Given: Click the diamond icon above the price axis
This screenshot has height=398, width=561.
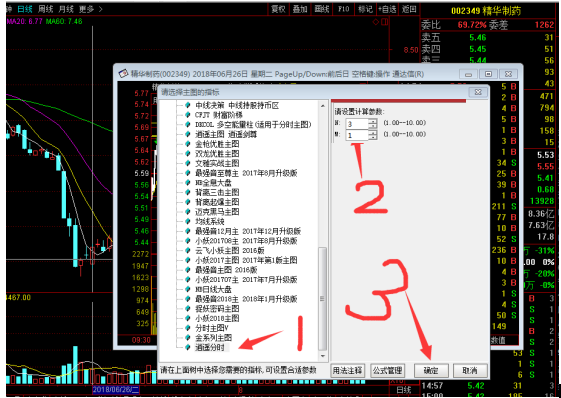Looking at the screenshot, I should 376,22.
